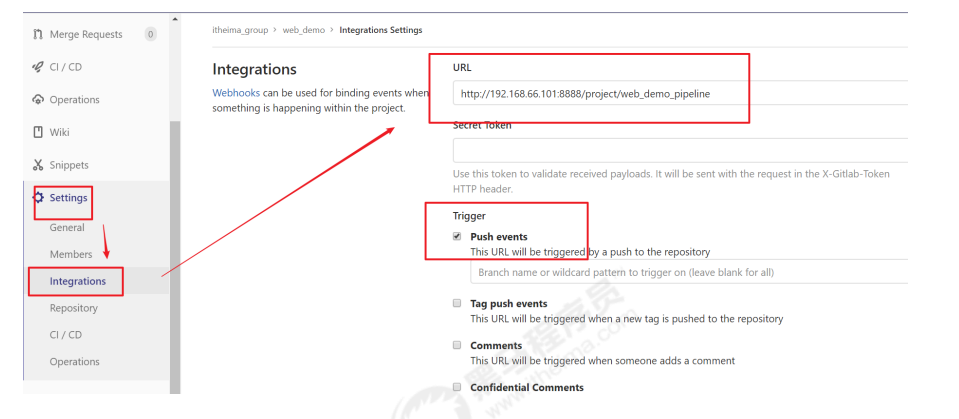Click Integrations Settings breadcrumb

pos(380,29)
